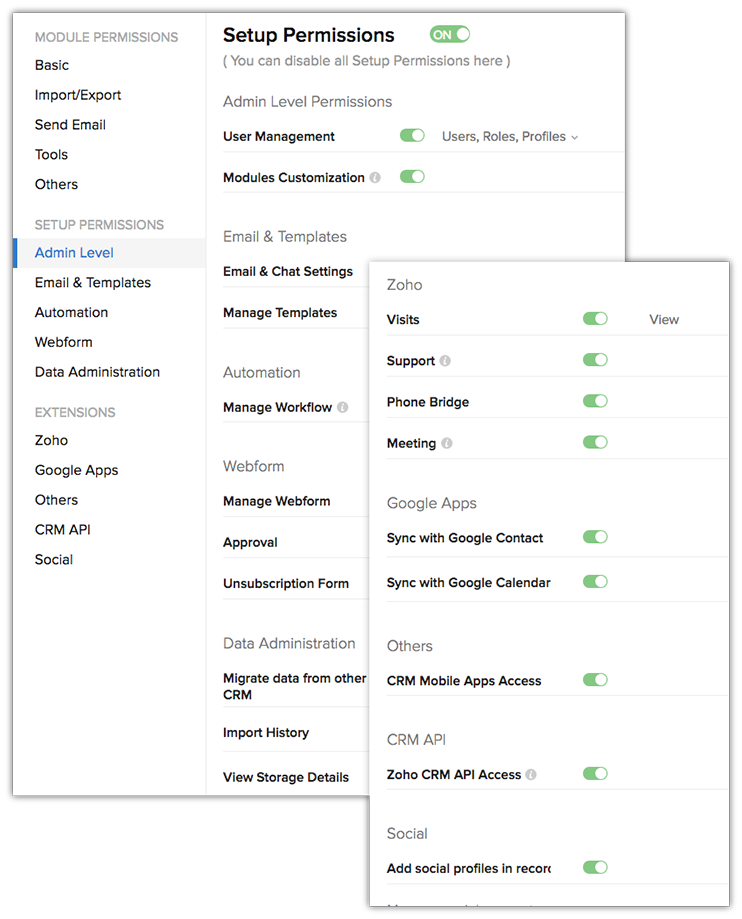Disable the Phone Bridge toggle
742x919 pixels.
595,401
